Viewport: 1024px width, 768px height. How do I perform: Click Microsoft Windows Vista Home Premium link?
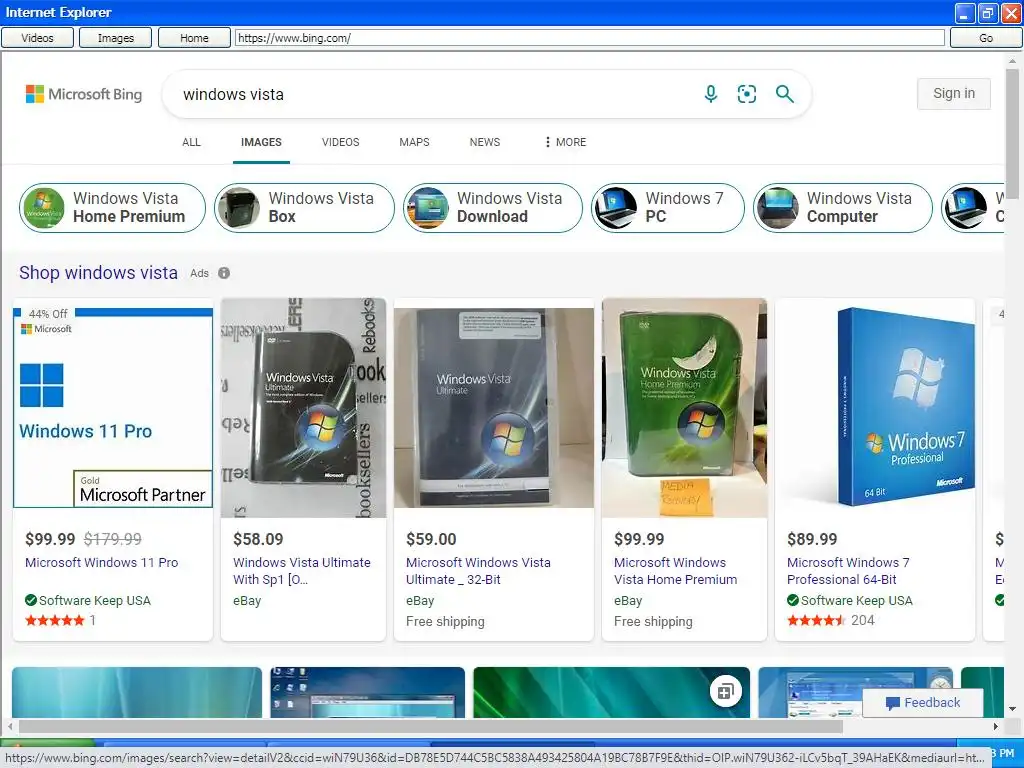point(675,571)
